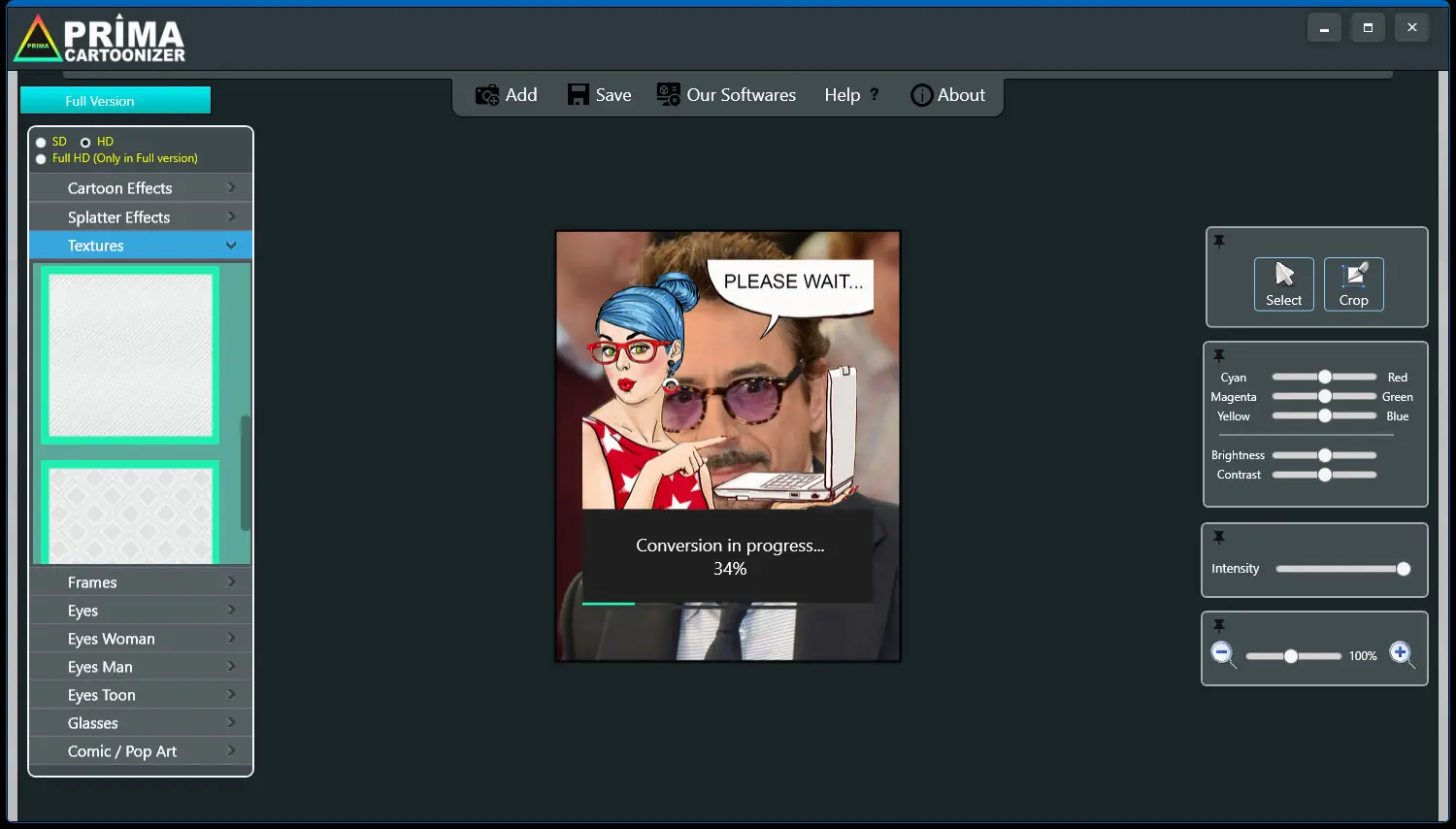
Task: Pin the Select and Crop tools panel
Action: point(1219,241)
